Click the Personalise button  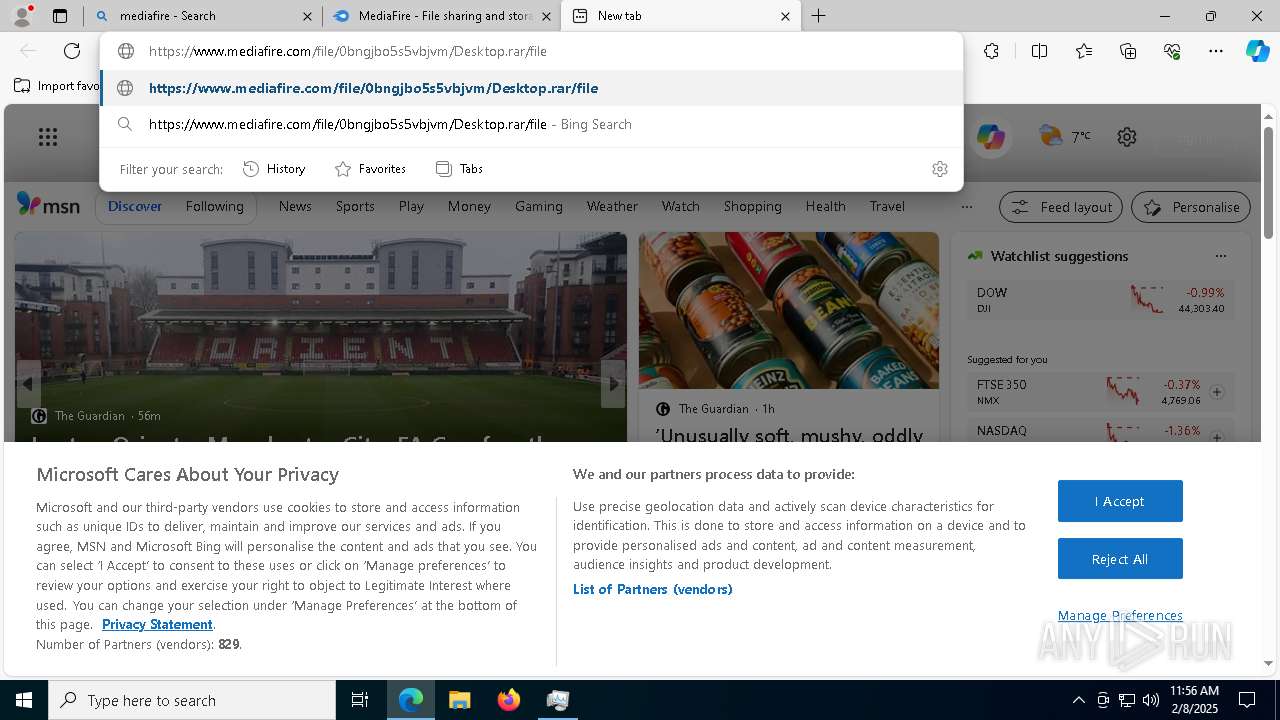click(x=1191, y=207)
